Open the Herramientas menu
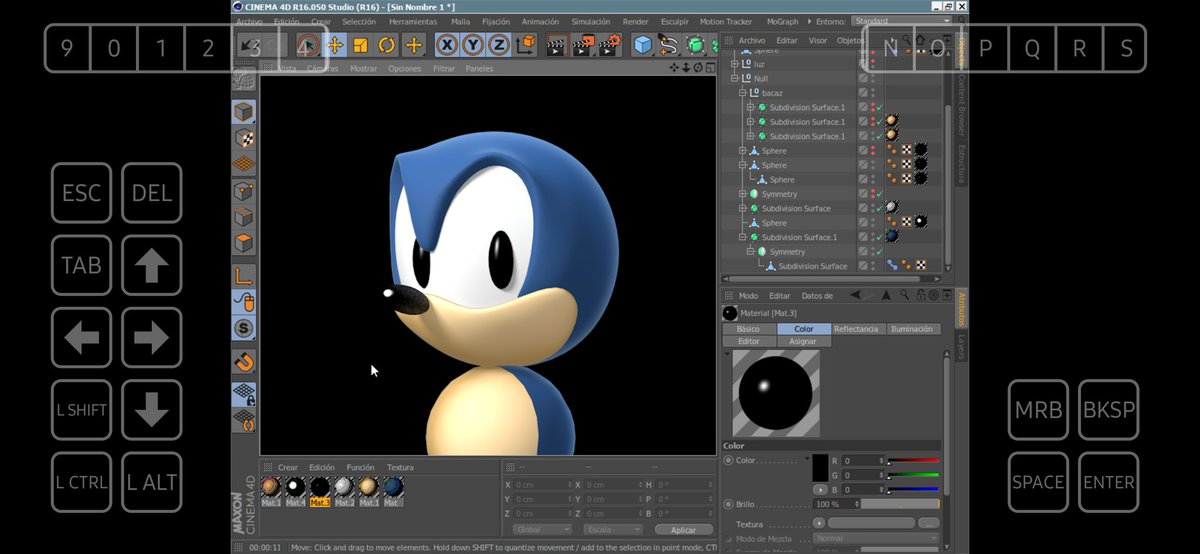 tap(413, 21)
